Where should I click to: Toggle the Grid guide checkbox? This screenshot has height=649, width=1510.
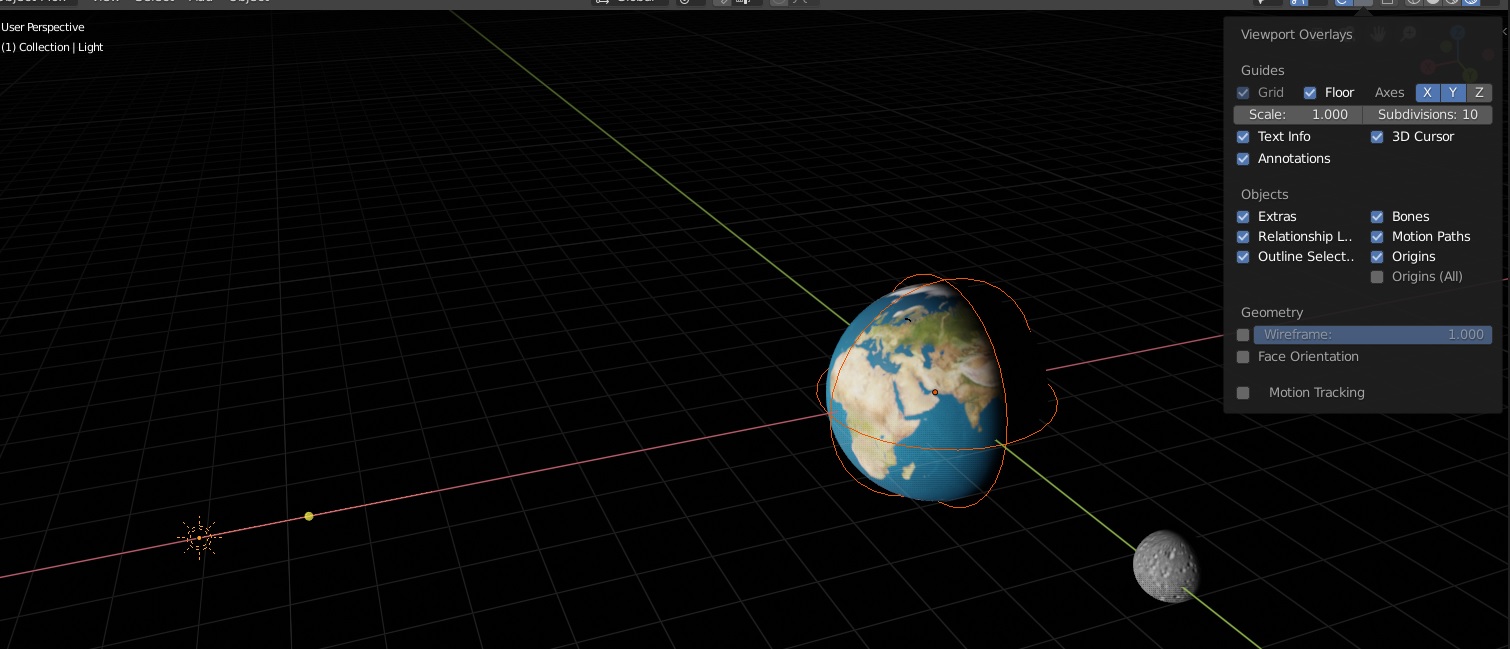point(1243,93)
